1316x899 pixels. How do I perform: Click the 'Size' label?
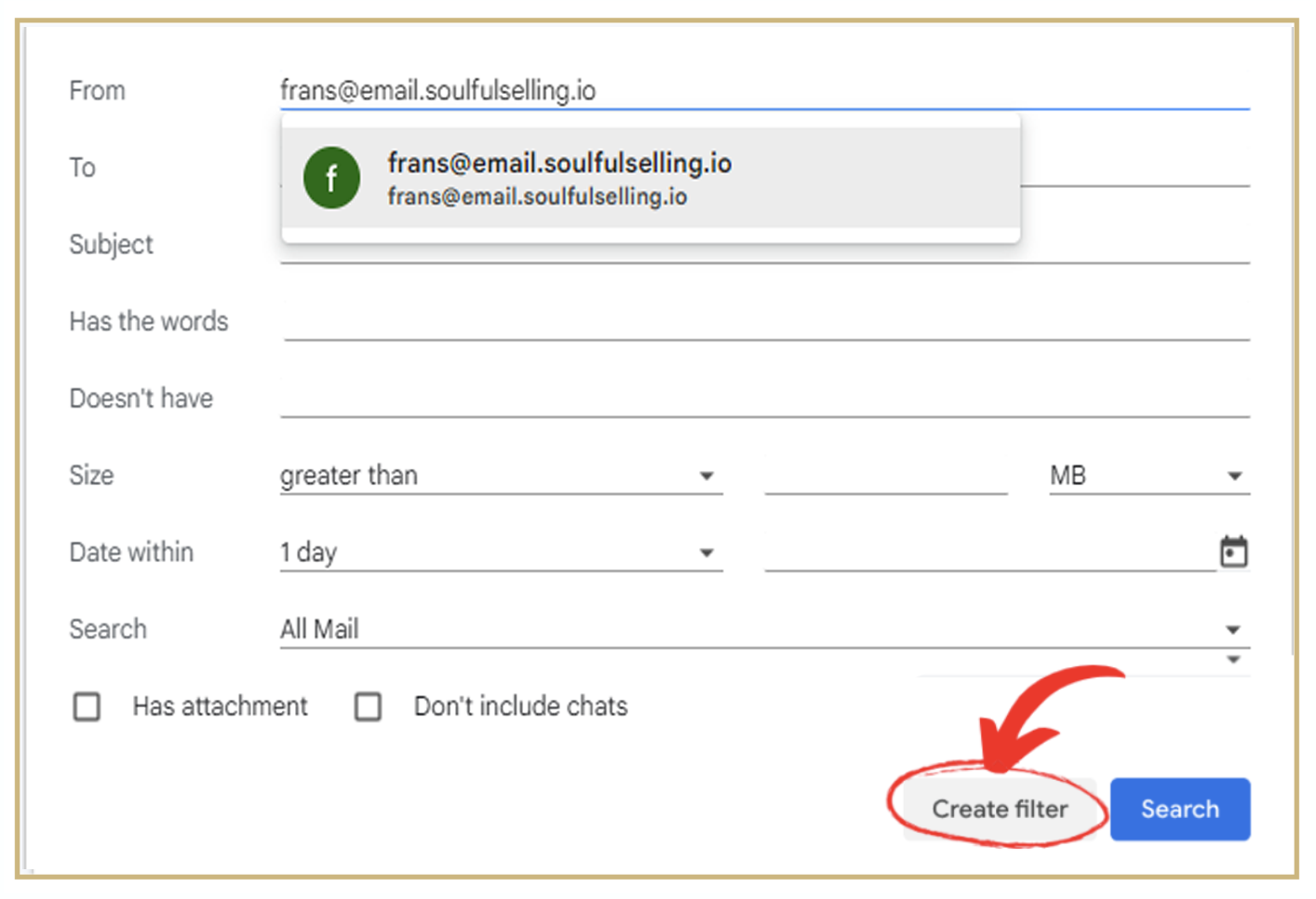point(91,475)
